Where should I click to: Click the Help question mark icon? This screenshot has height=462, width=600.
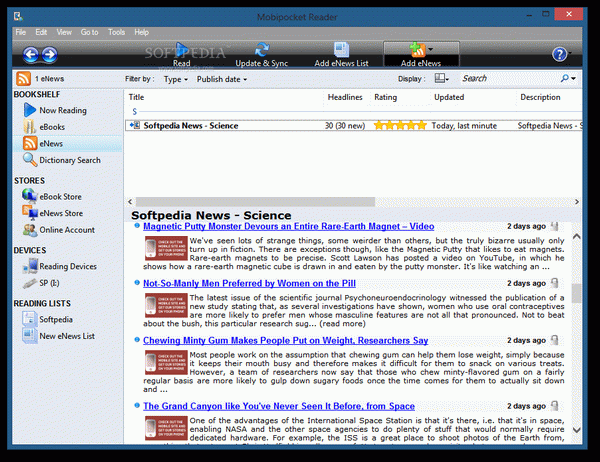click(x=559, y=54)
